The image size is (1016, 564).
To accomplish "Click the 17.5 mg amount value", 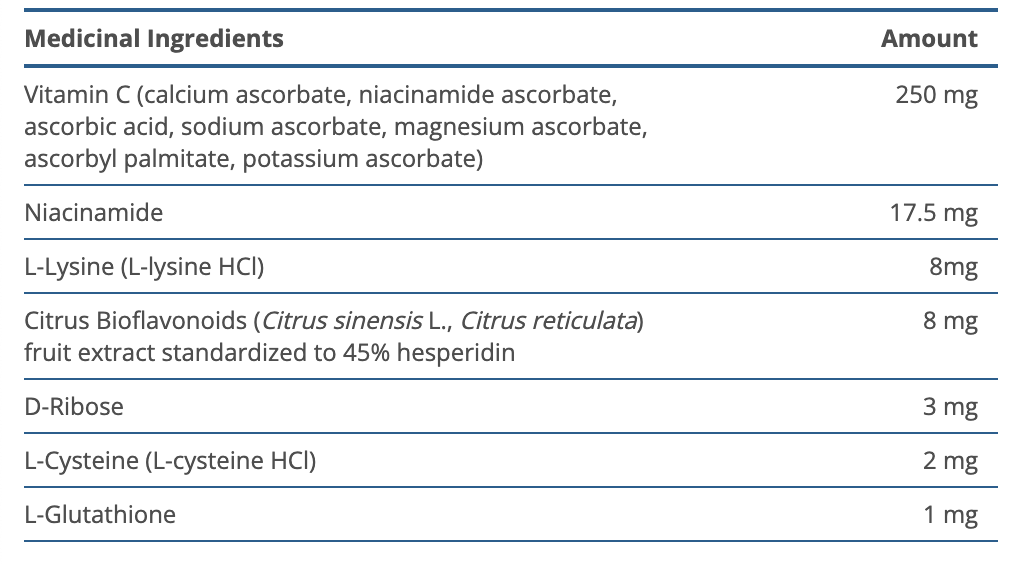I will click(x=933, y=213).
